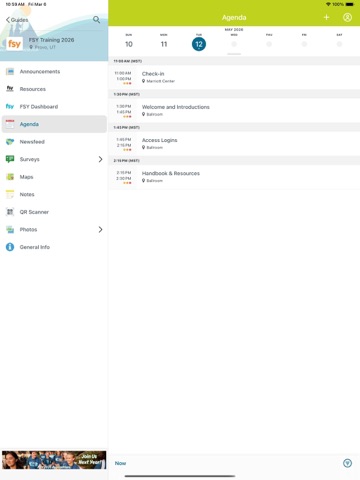
Task: Select the Agenda menu item
Action: tap(54, 124)
